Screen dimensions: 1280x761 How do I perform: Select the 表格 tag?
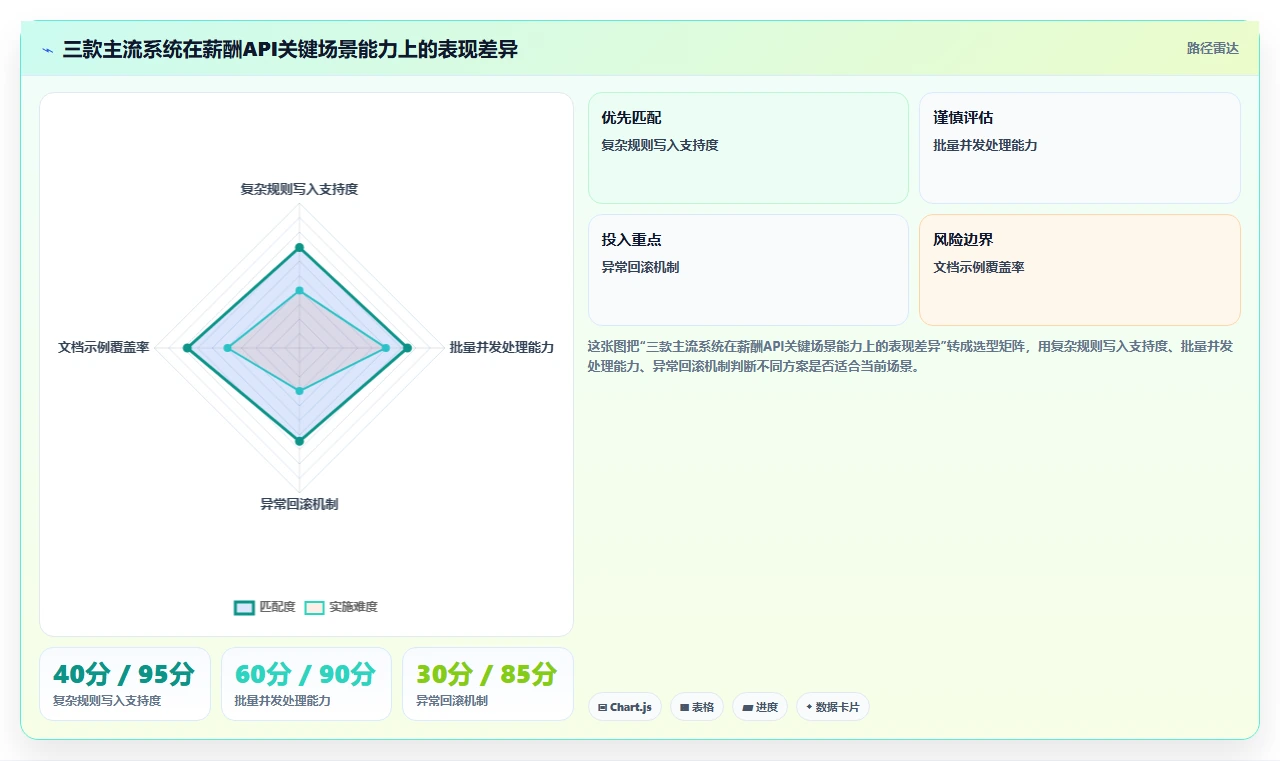point(697,707)
